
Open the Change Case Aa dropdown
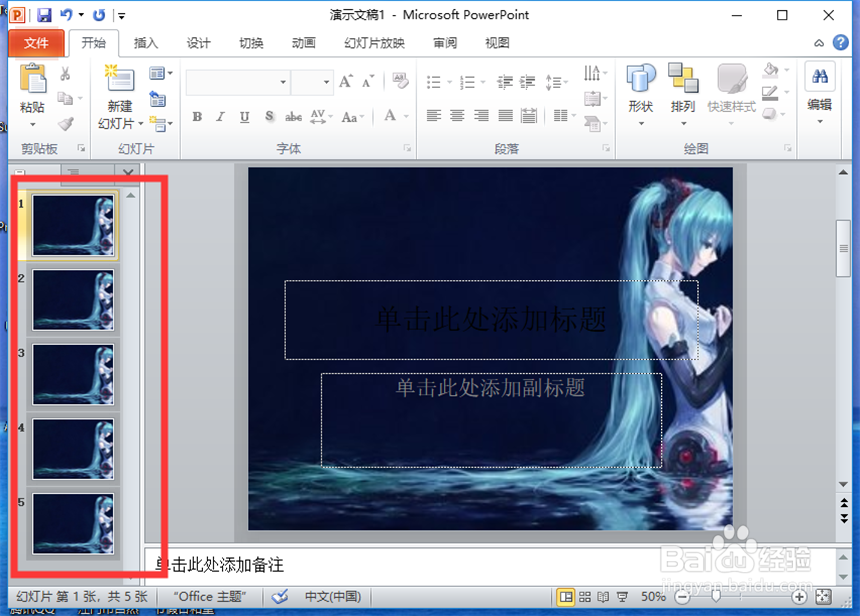(x=352, y=117)
